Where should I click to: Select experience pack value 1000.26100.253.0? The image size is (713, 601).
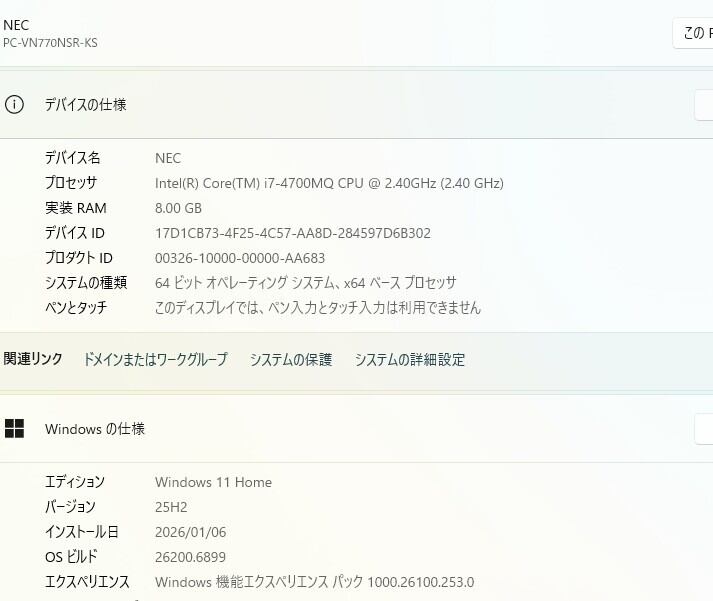coord(315,582)
